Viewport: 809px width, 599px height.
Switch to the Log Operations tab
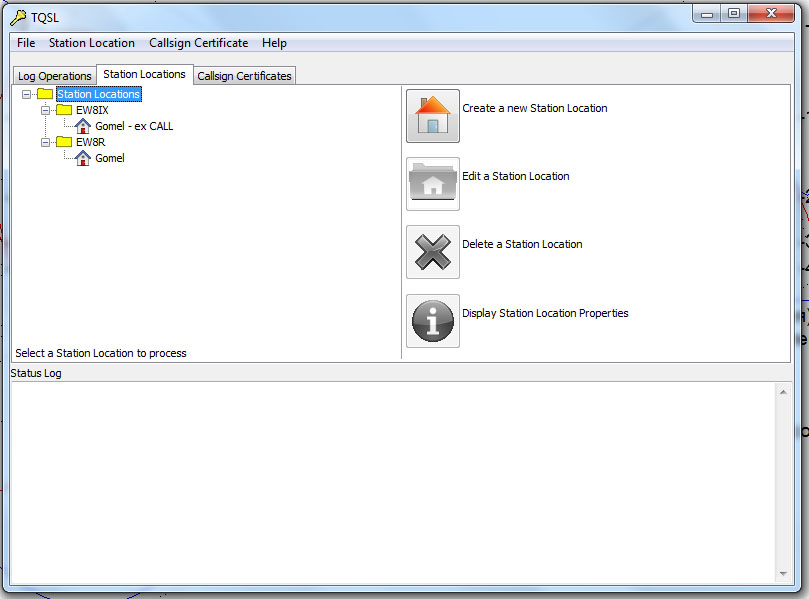tap(54, 76)
